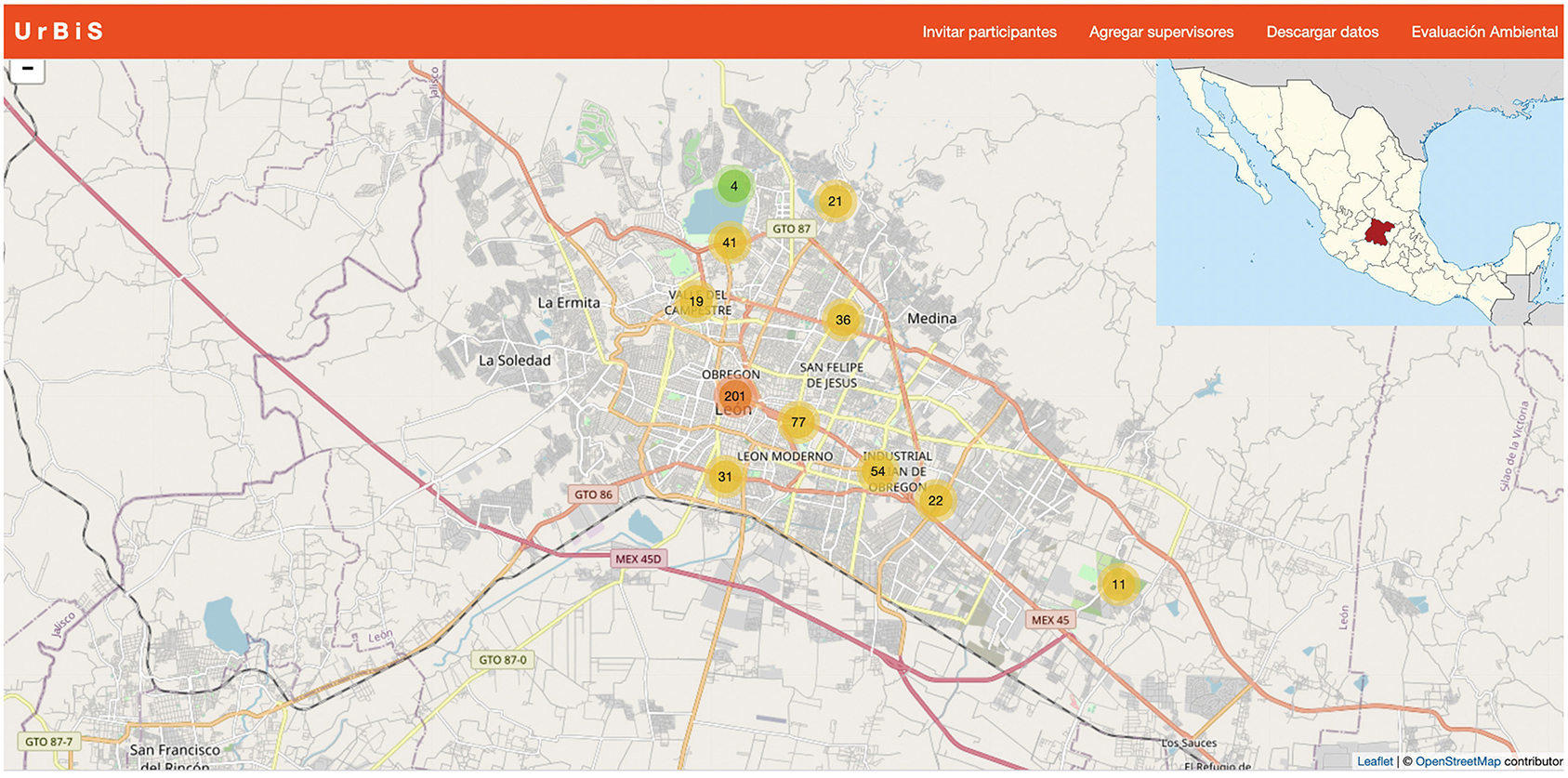Click the GTO 87-0 road shield label
This screenshot has width=1568, height=778.
pyautogui.click(x=503, y=660)
